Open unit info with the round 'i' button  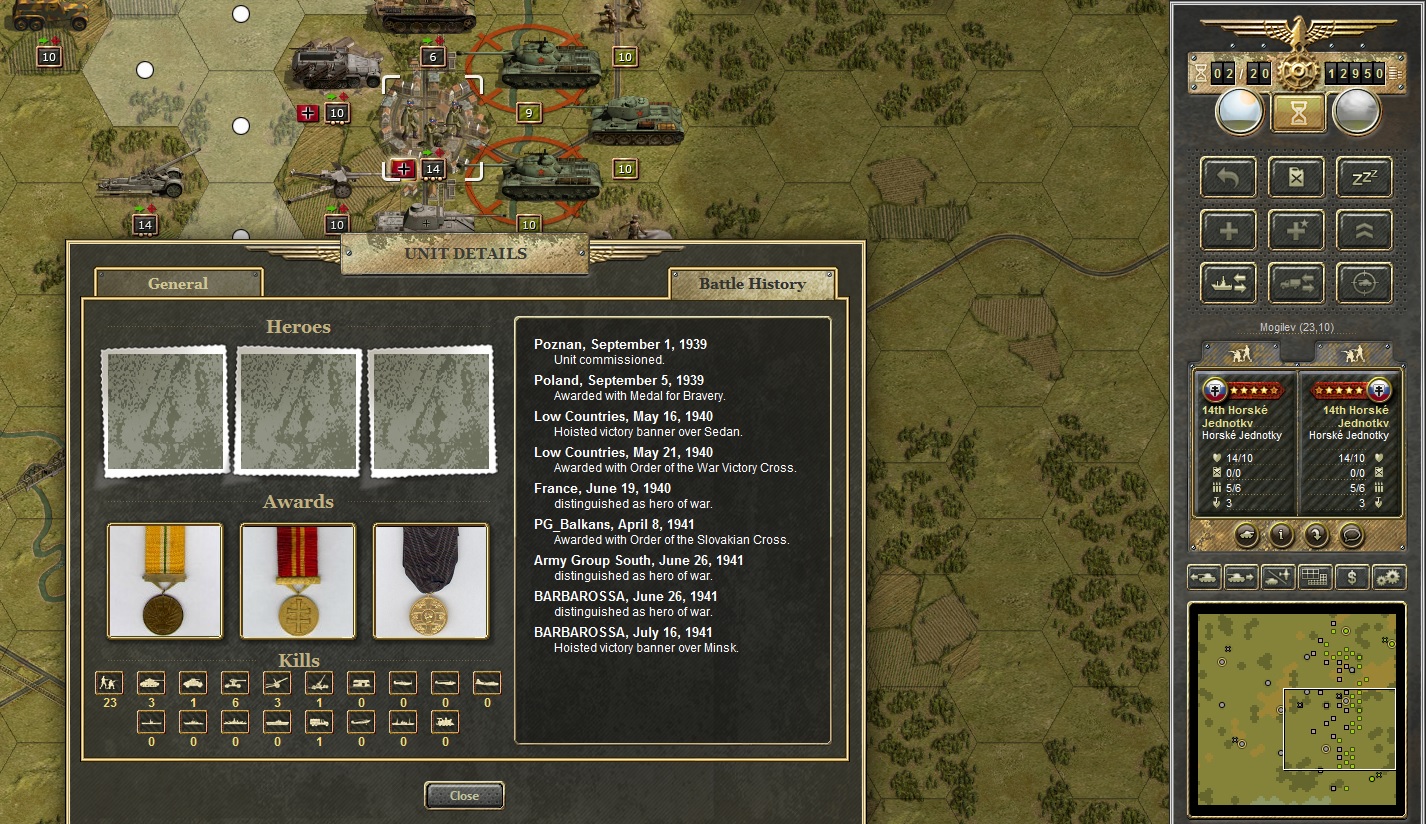pyautogui.click(x=1281, y=535)
